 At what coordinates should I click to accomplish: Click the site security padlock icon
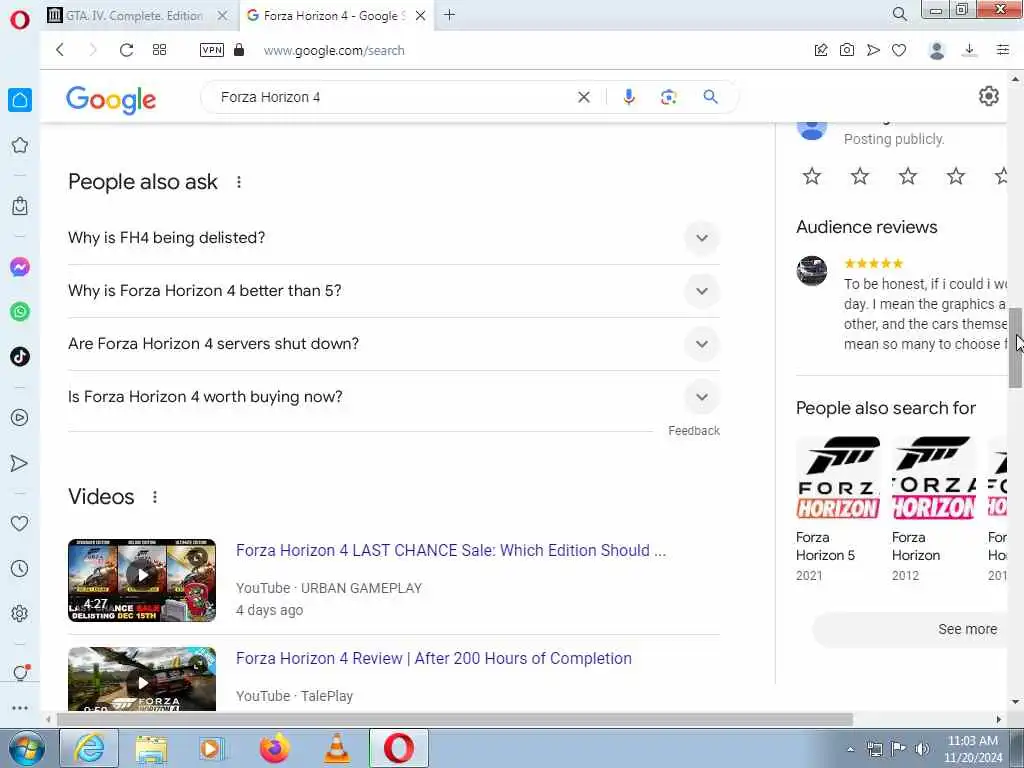click(239, 50)
